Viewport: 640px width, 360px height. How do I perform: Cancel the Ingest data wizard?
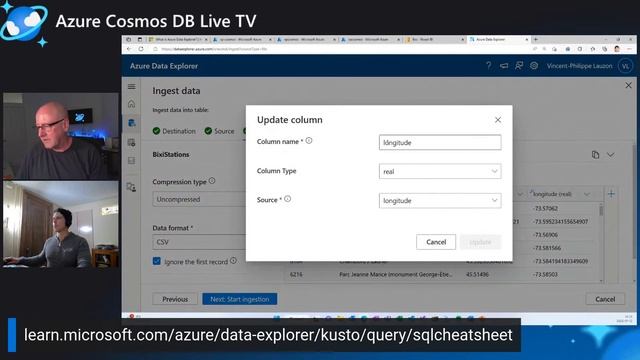click(x=605, y=299)
